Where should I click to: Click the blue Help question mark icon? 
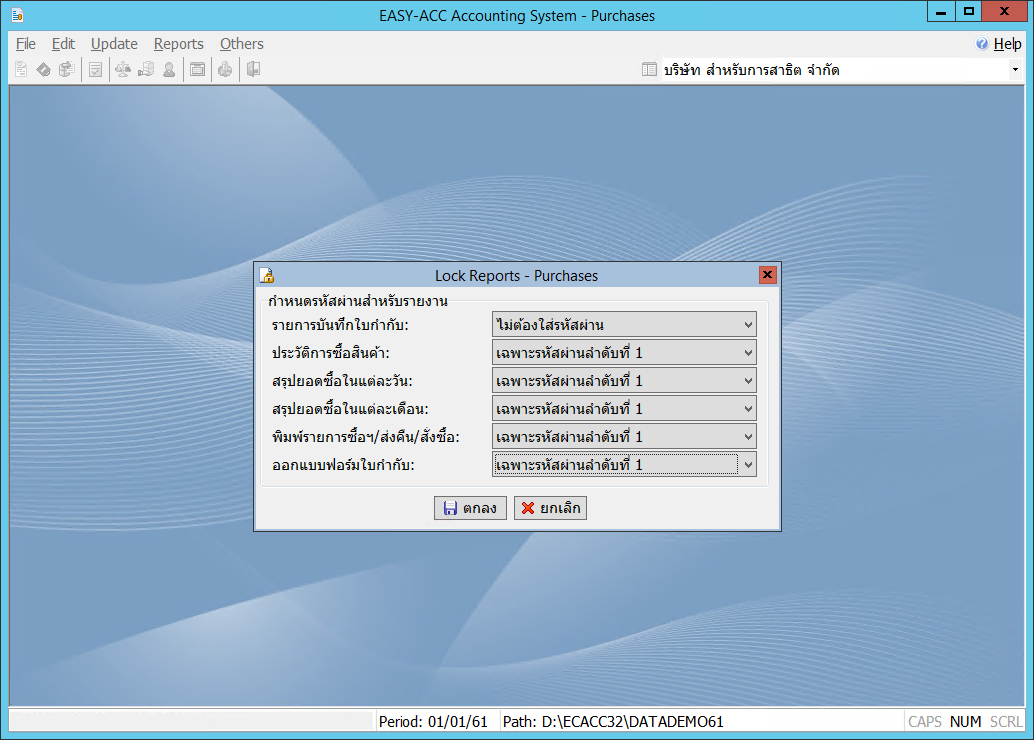(x=982, y=44)
